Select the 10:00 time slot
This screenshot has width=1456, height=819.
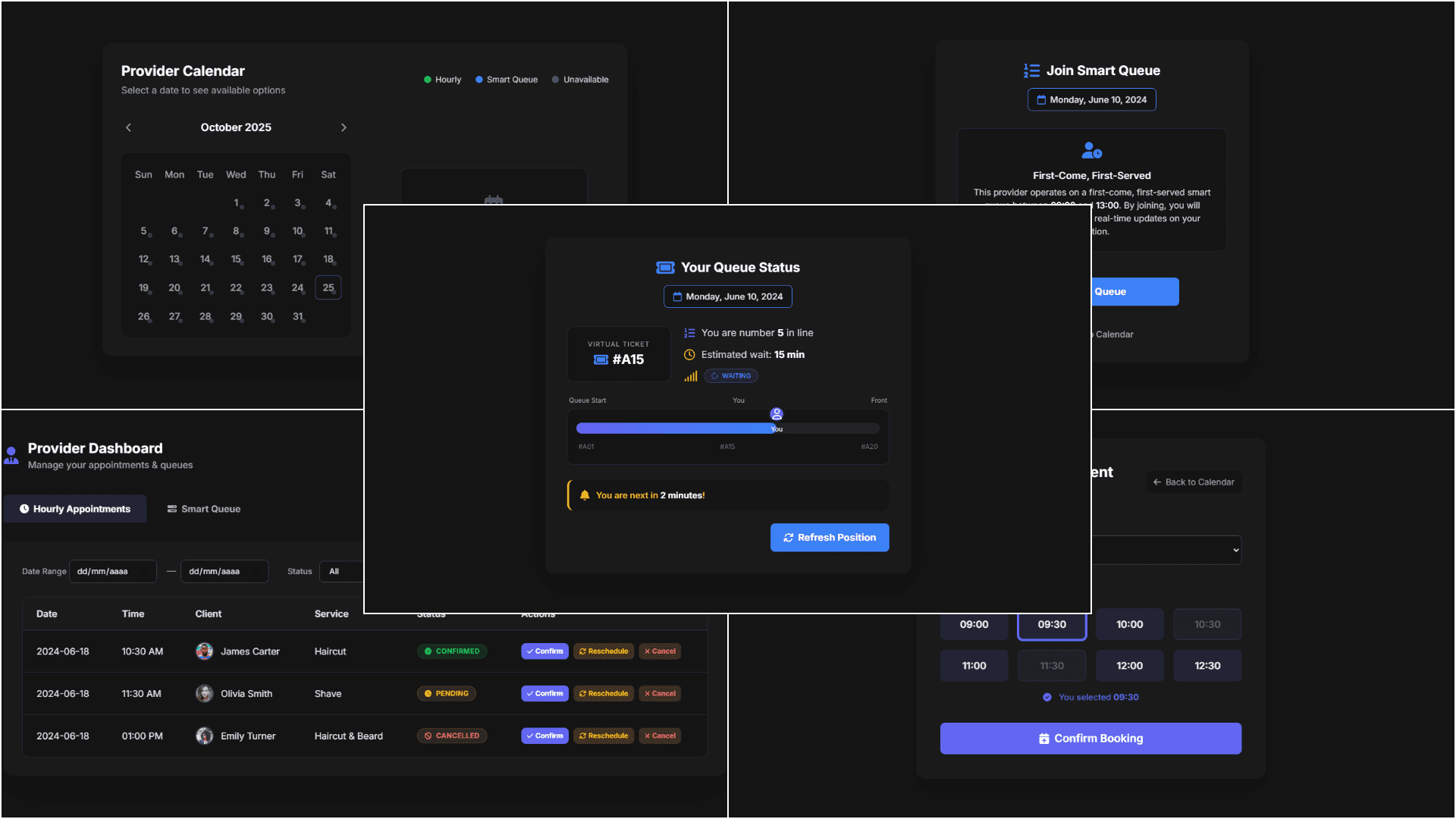(x=1129, y=625)
